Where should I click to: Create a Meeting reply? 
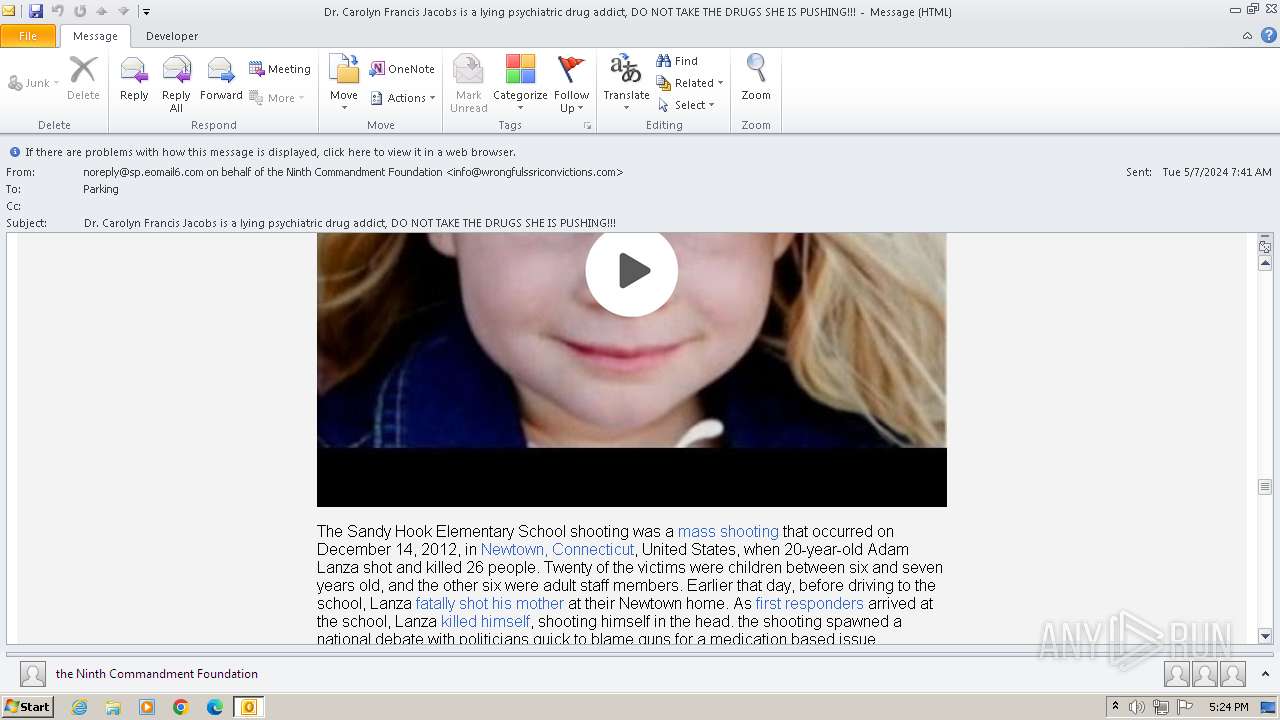[280, 69]
